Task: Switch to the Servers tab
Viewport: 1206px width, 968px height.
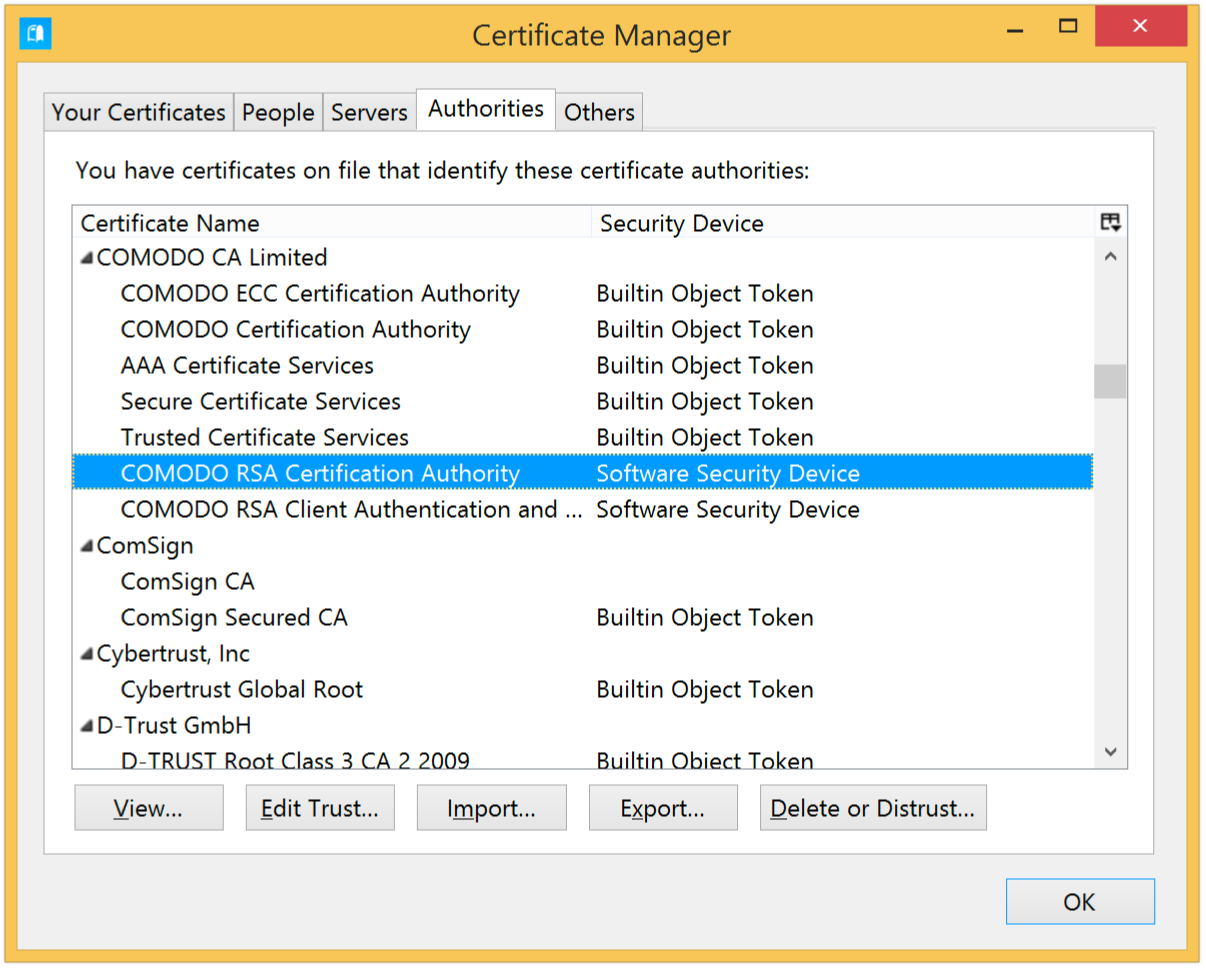Action: click(x=368, y=112)
